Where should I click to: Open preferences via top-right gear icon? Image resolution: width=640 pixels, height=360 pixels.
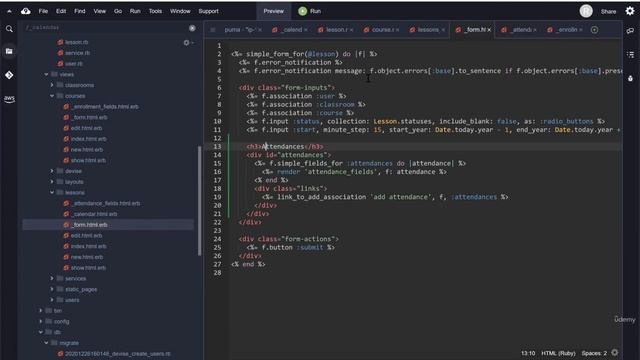click(630, 11)
